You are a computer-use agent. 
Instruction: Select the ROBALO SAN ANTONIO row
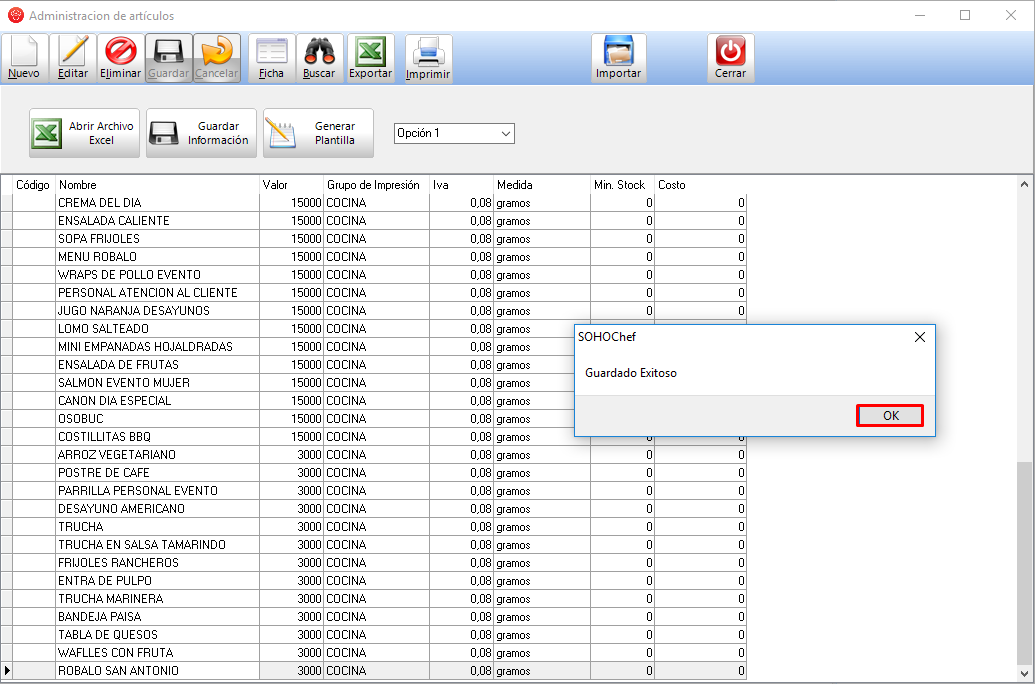pyautogui.click(x=157, y=671)
